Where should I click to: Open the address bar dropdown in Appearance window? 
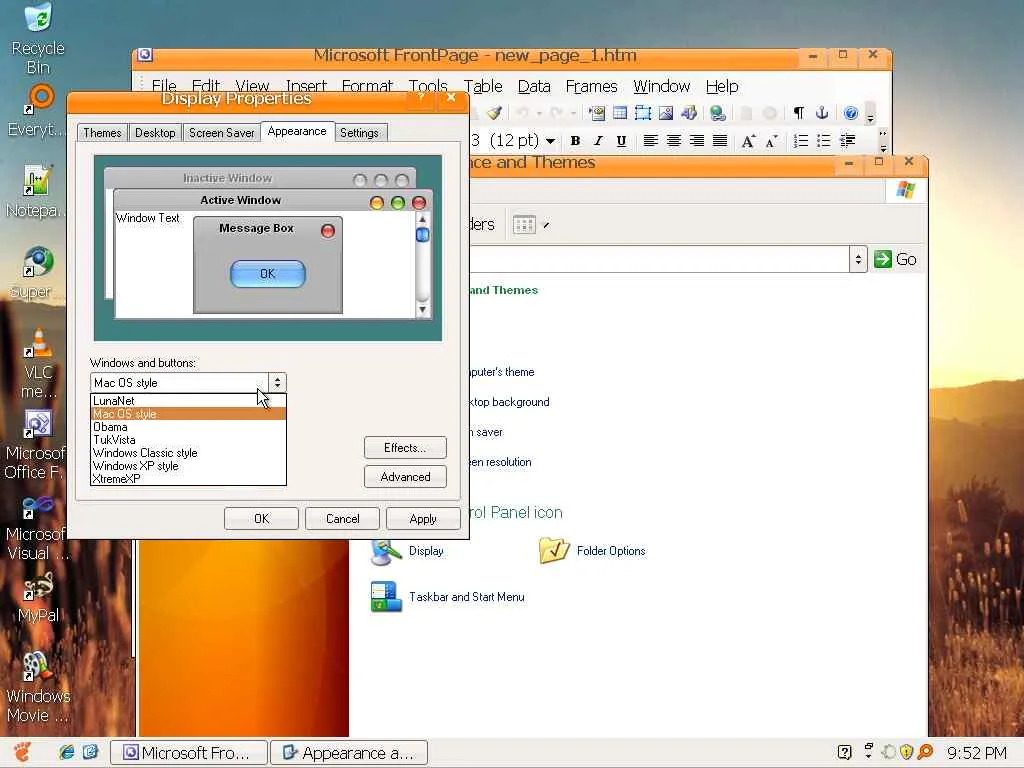(858, 259)
